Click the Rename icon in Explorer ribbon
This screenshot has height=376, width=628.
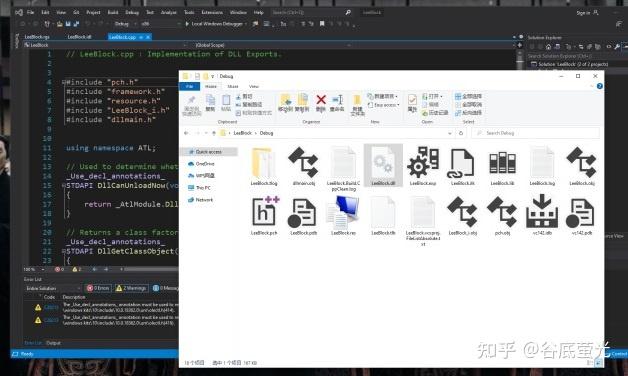[x=337, y=100]
